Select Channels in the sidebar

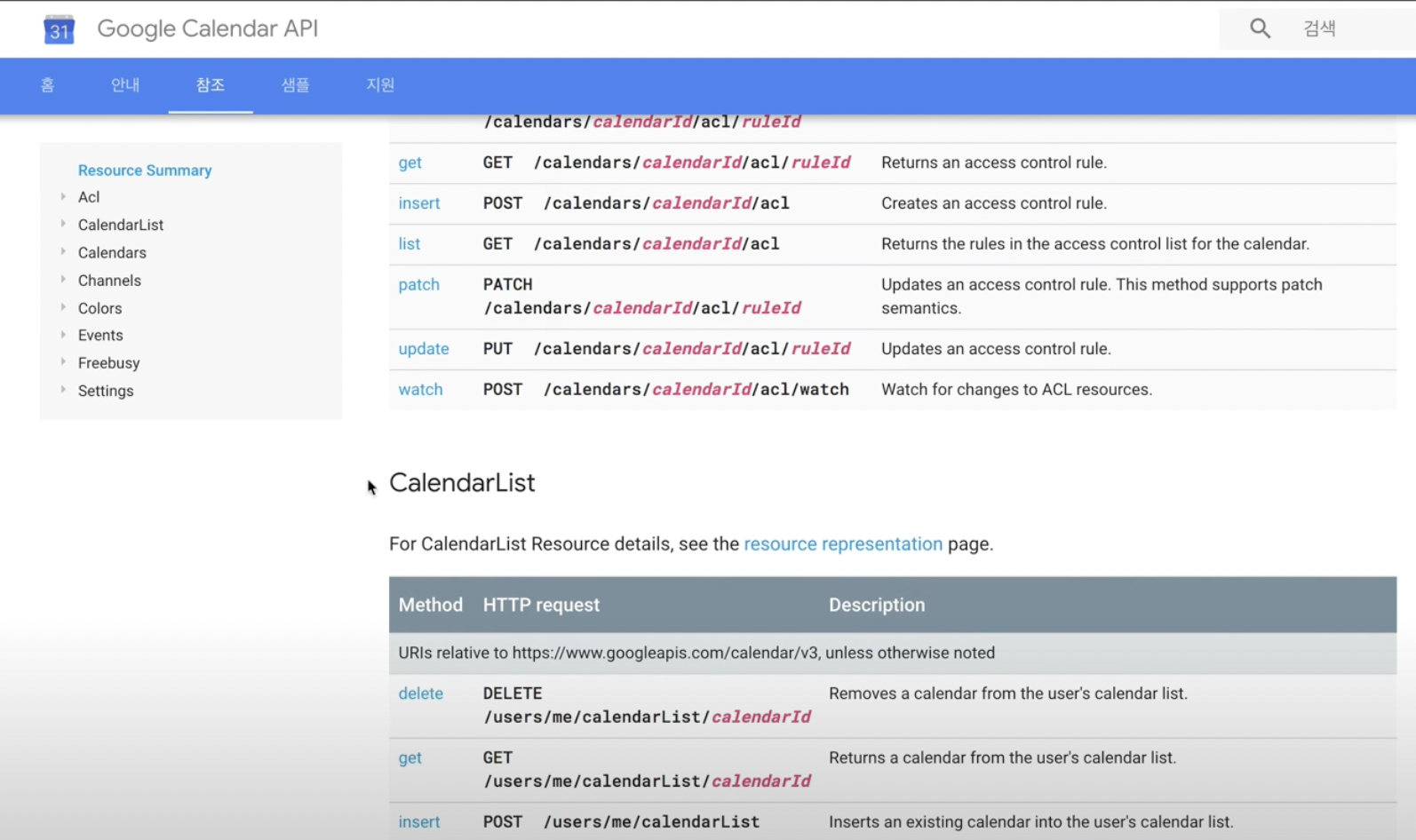point(109,281)
